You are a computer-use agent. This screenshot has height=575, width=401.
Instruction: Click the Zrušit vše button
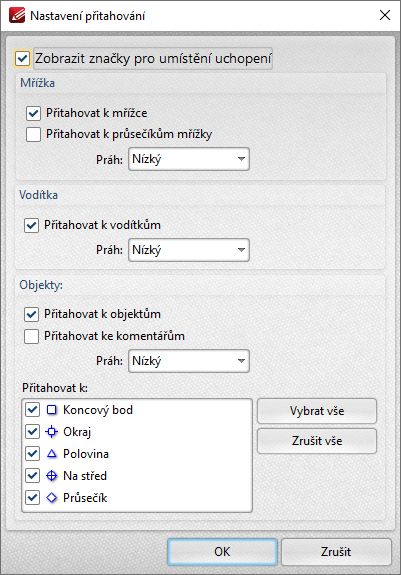(x=317, y=441)
